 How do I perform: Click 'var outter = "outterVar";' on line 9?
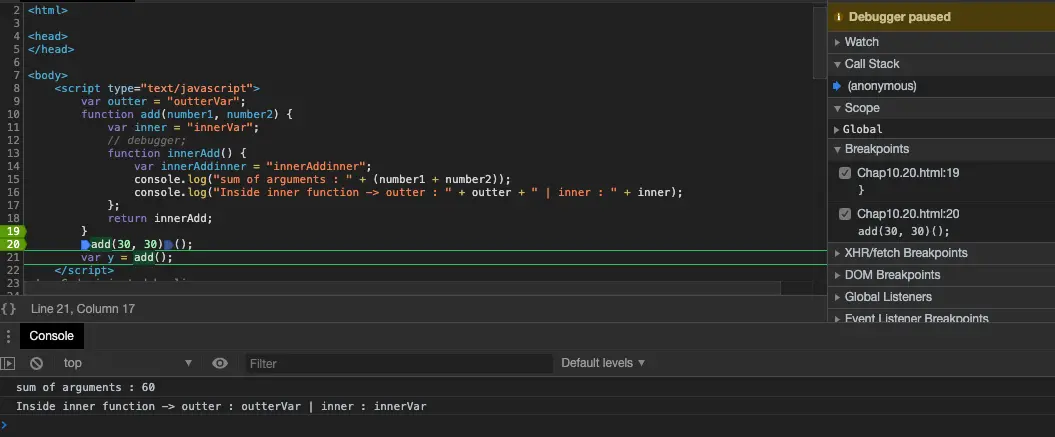[x=163, y=101]
